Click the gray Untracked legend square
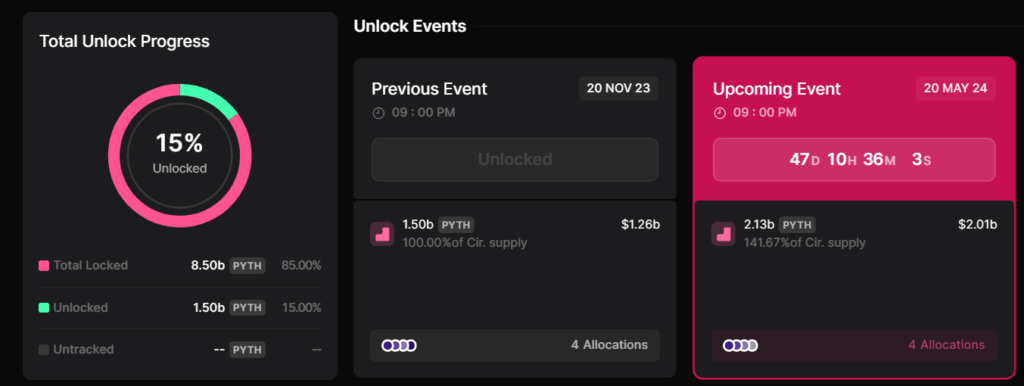1024x386 pixels. (44, 349)
